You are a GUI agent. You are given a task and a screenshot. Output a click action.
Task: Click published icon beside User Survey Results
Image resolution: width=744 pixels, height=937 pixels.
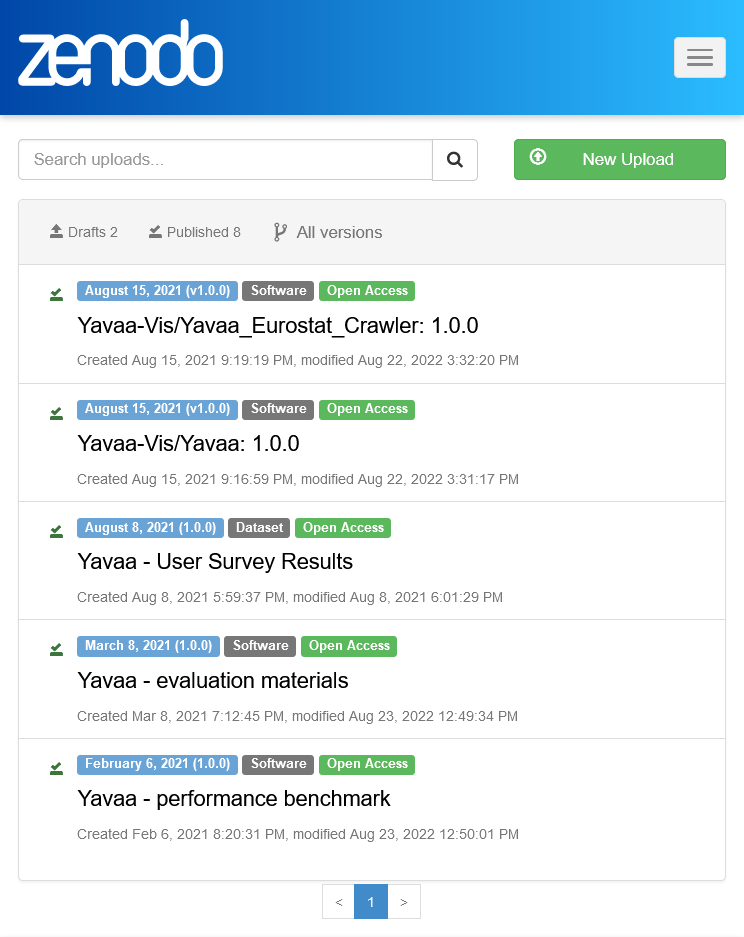(57, 531)
